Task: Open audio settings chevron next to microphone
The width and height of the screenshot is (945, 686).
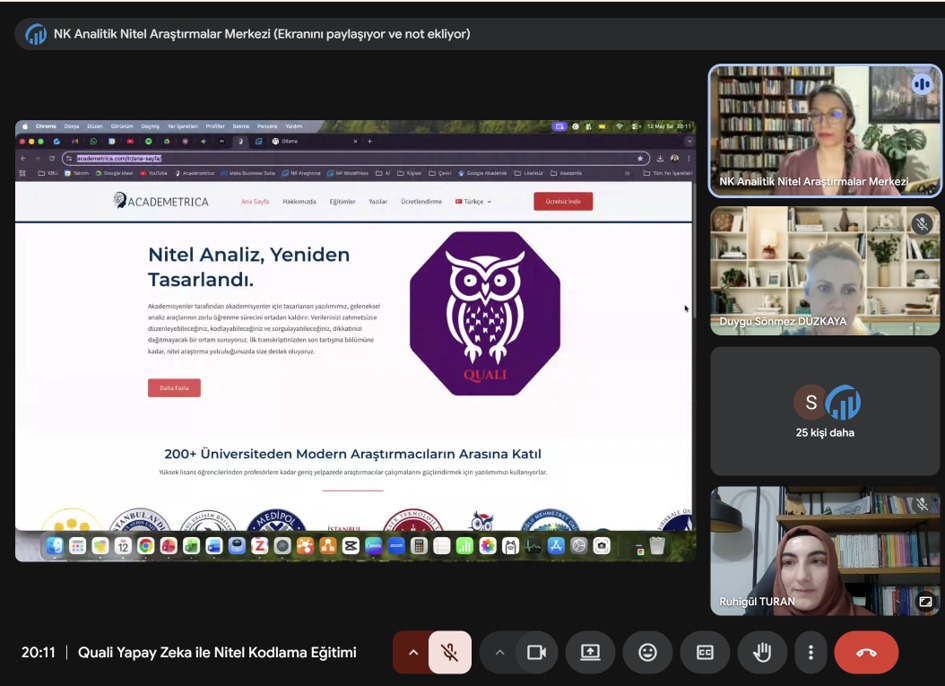Action: point(413,652)
